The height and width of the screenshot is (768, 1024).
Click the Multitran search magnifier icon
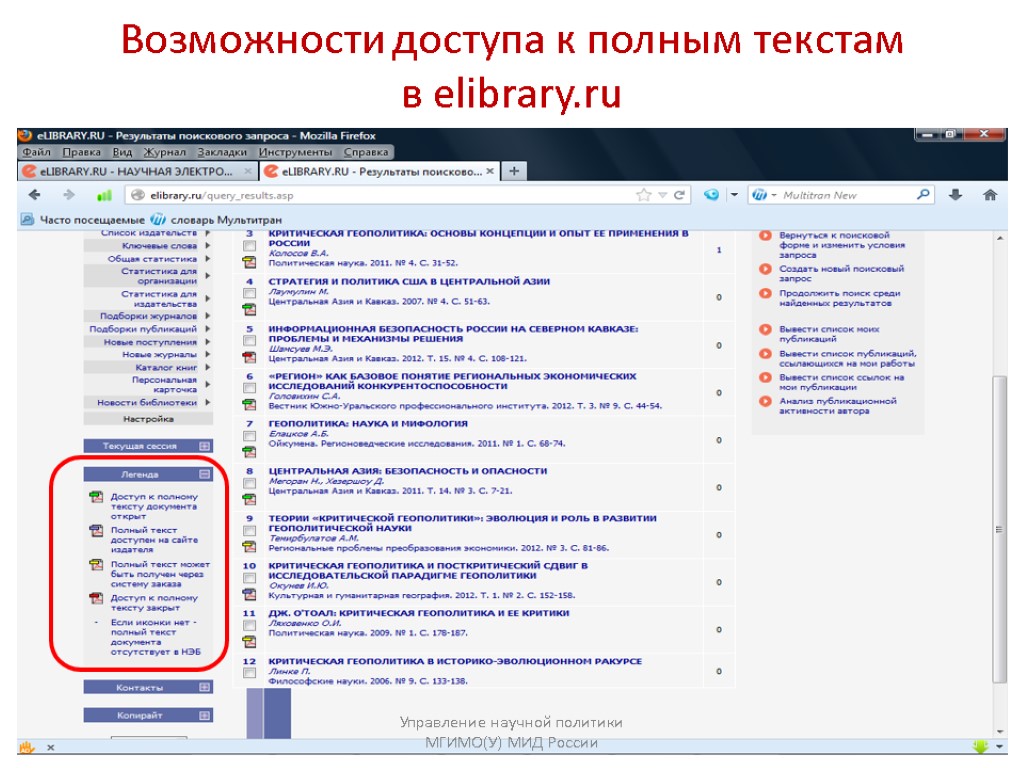pyautogui.click(x=923, y=195)
